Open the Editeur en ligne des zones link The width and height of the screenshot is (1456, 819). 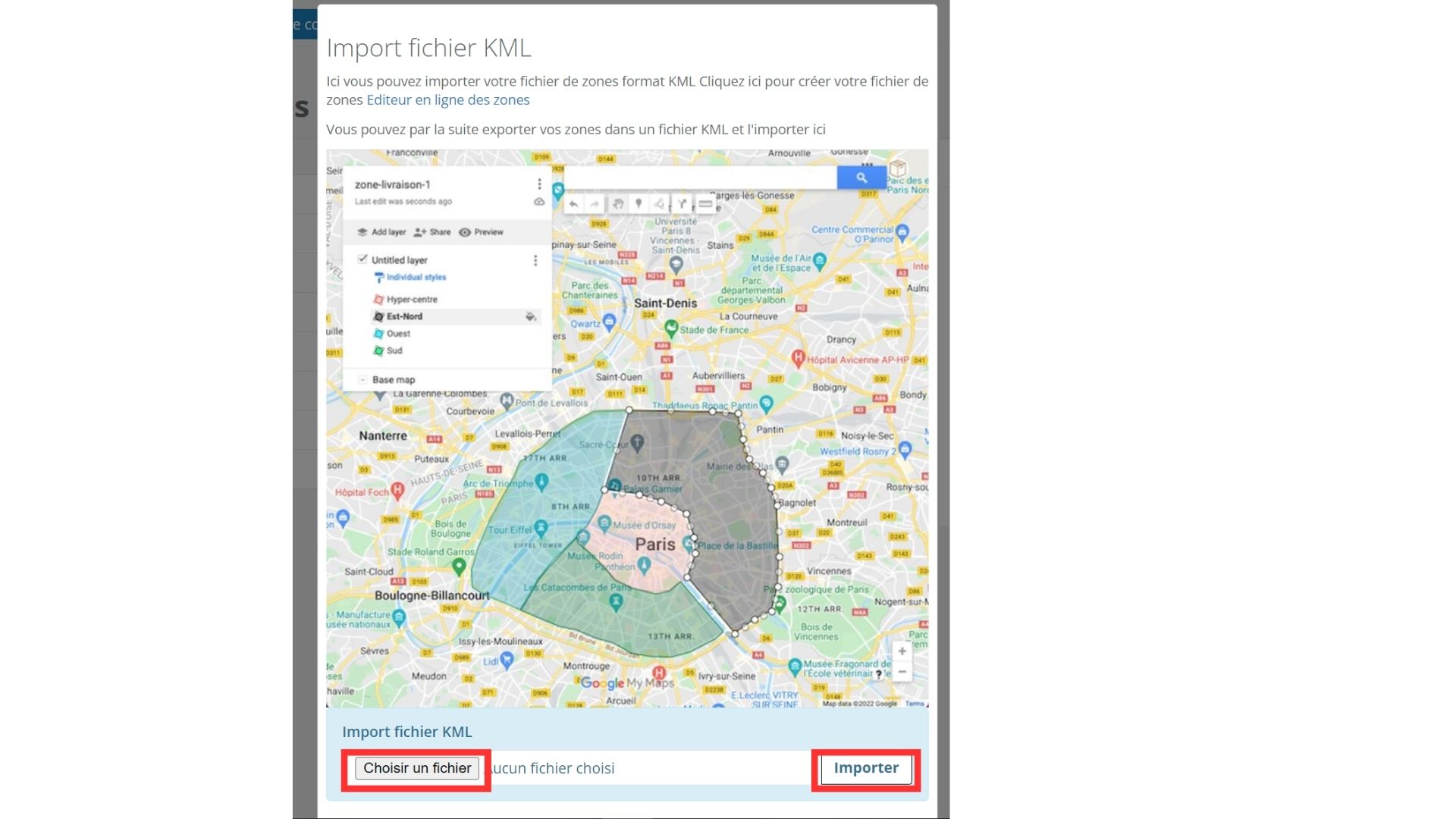447,100
